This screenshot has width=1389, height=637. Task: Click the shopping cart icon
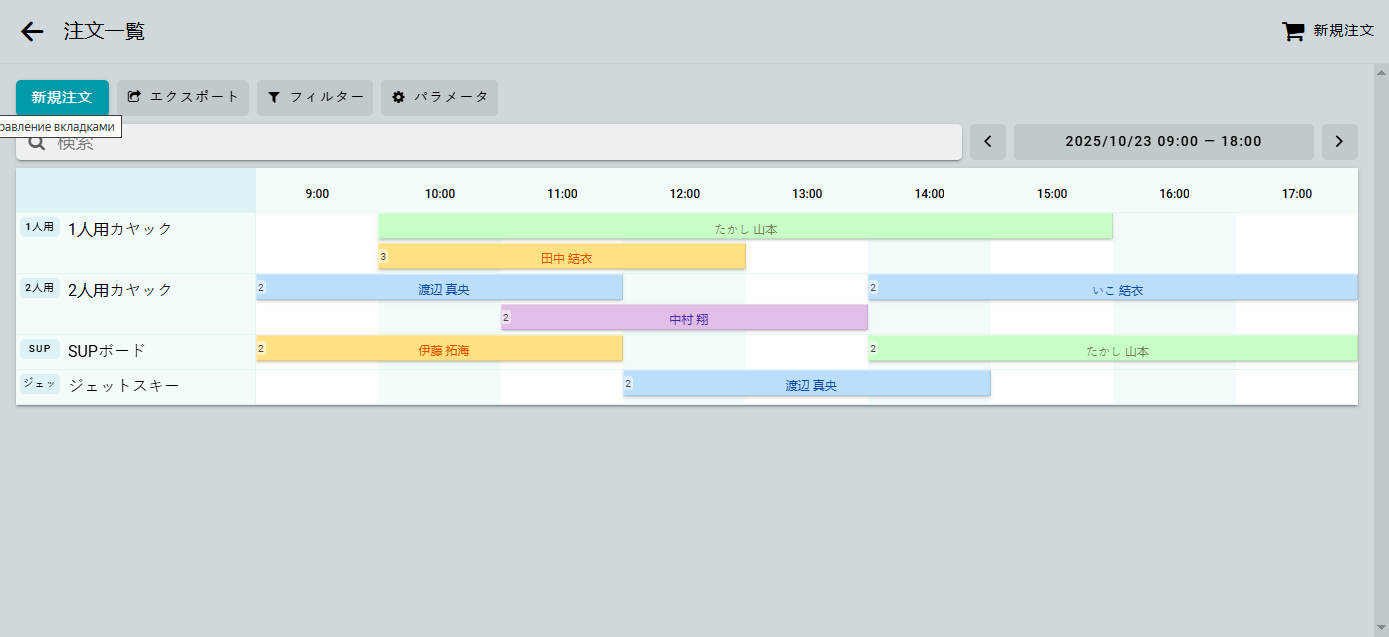coord(1293,31)
